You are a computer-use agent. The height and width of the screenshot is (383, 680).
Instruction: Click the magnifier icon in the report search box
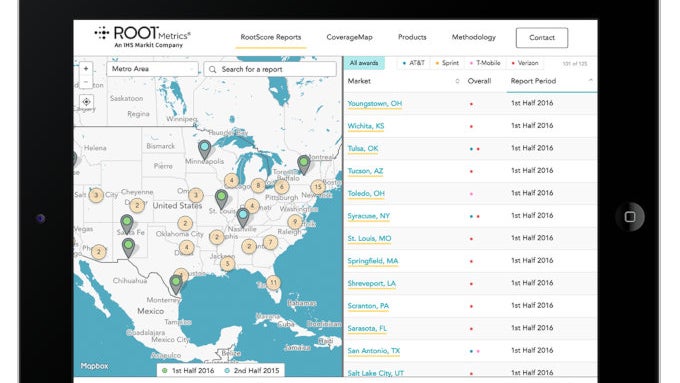click(x=212, y=69)
